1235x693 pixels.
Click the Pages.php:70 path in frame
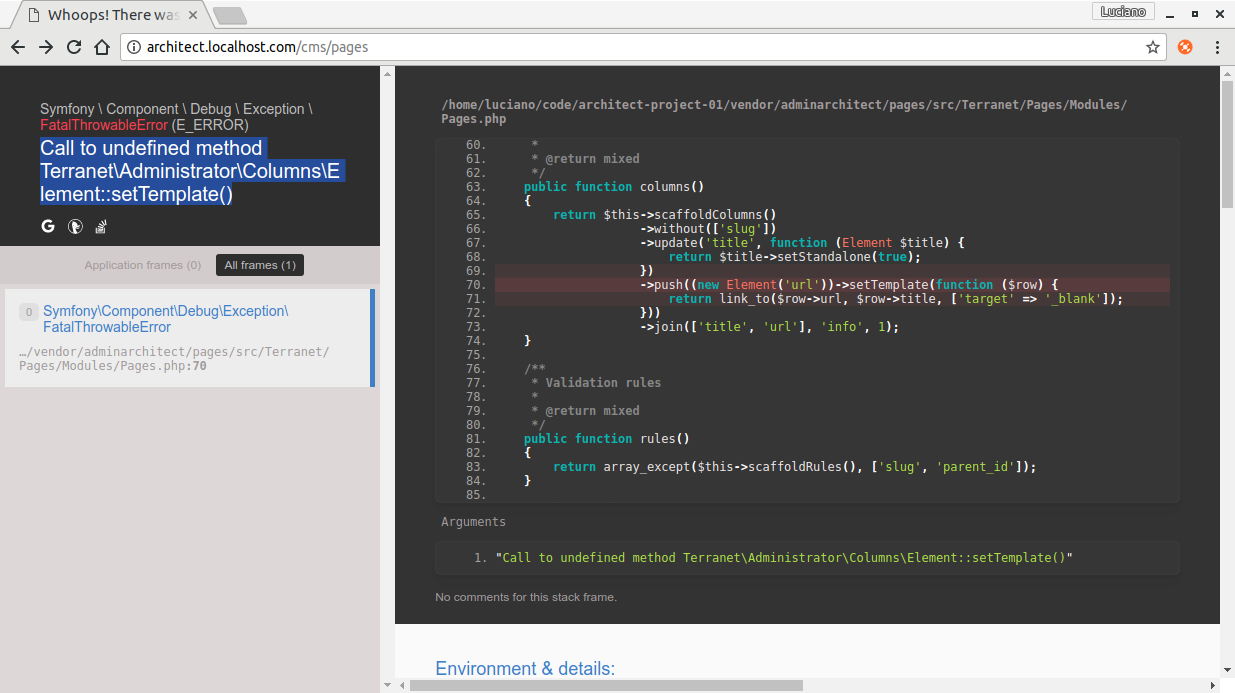pyautogui.click(x=174, y=359)
